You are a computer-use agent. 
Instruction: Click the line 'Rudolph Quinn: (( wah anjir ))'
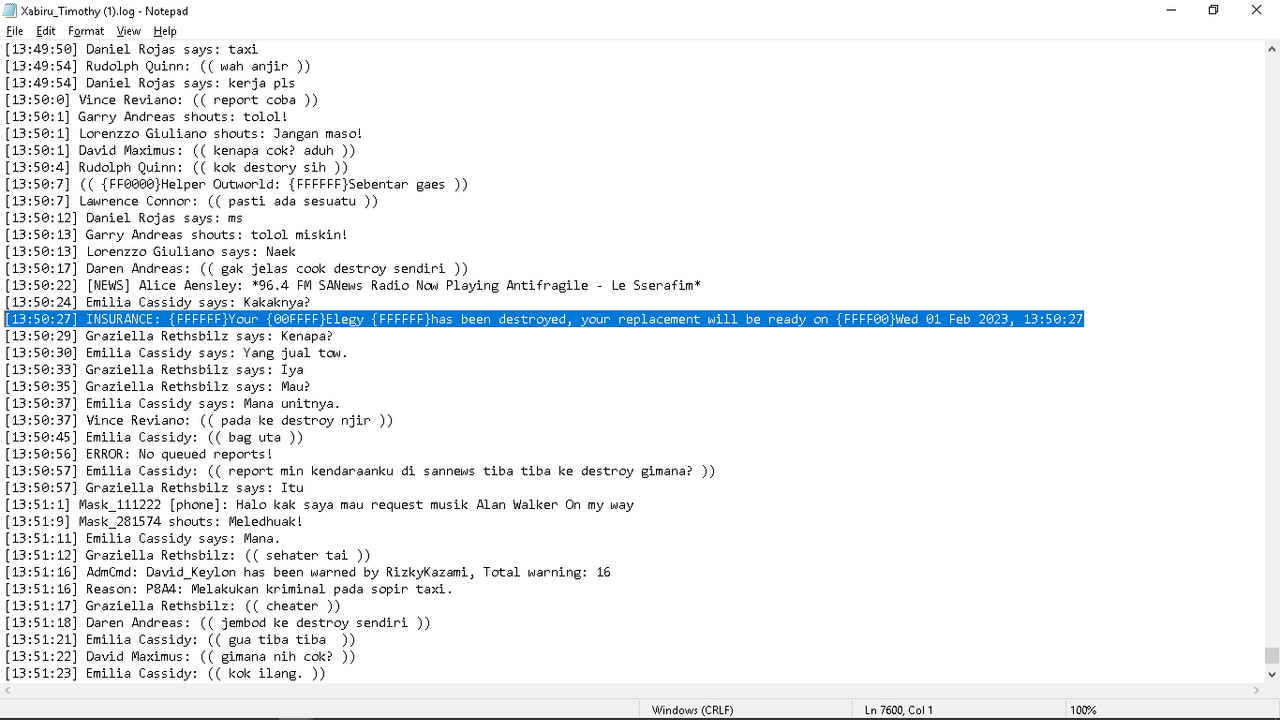click(158, 66)
